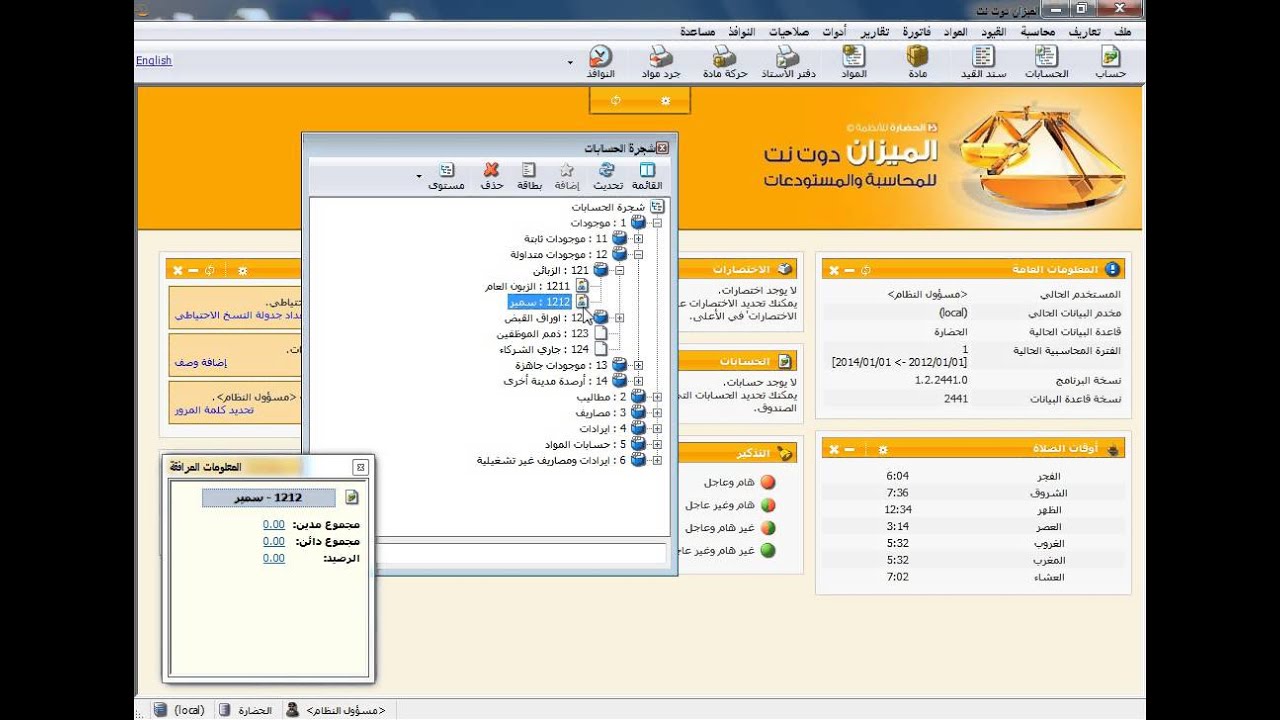Click the الحسابات panel header icon
Image resolution: width=1280 pixels, height=720 pixels.
(785, 361)
